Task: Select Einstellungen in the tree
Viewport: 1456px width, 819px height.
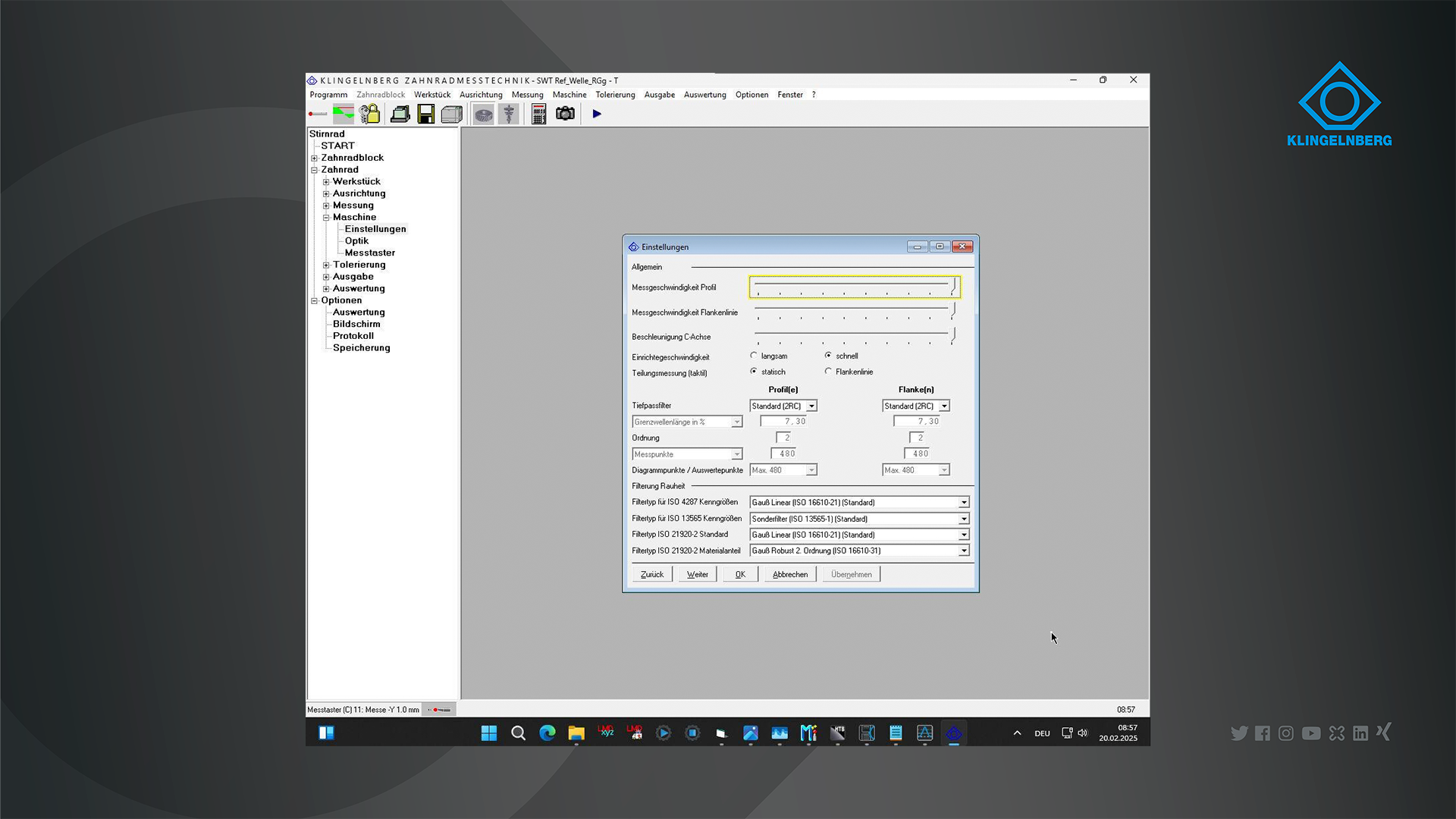Action: pyautogui.click(x=375, y=229)
